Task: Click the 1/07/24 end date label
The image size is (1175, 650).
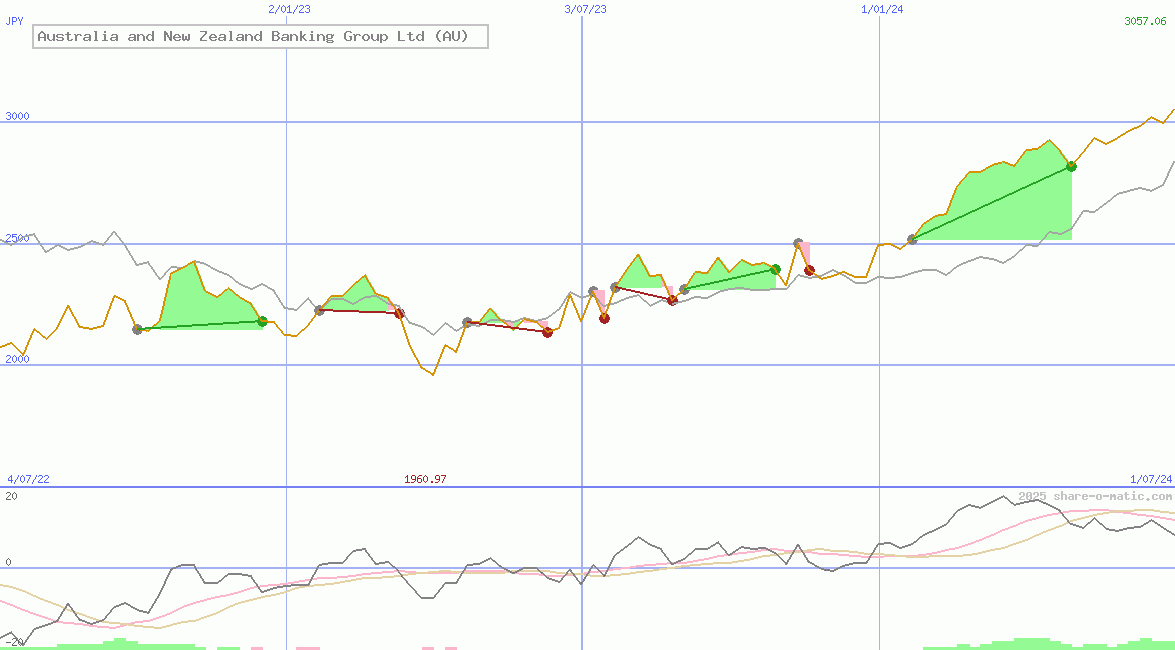Action: tap(1151, 479)
